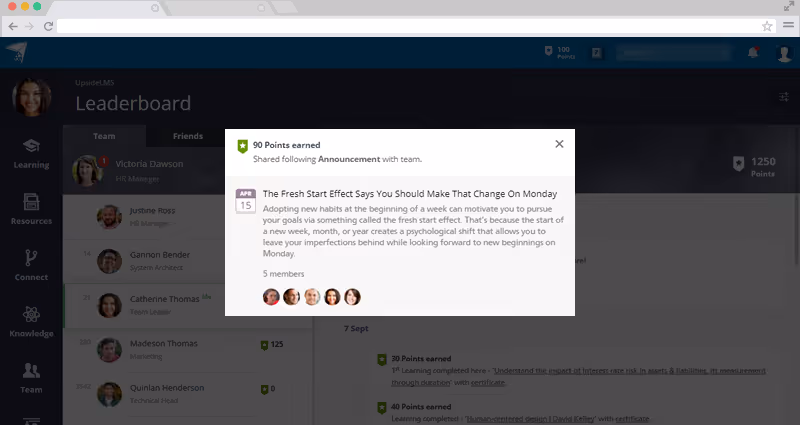Click the fourth member avatar in popup
Screen dimensions: 800x425
coord(332,297)
